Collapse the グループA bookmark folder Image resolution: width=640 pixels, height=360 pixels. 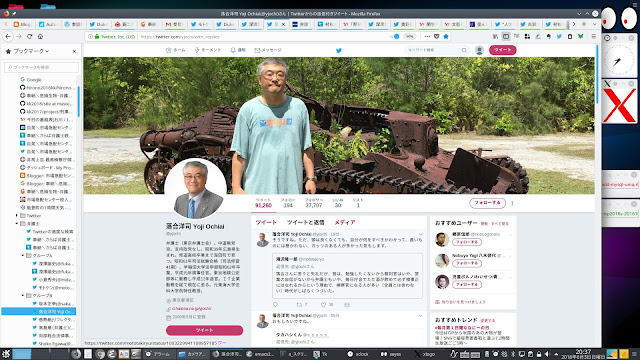pos(22,256)
